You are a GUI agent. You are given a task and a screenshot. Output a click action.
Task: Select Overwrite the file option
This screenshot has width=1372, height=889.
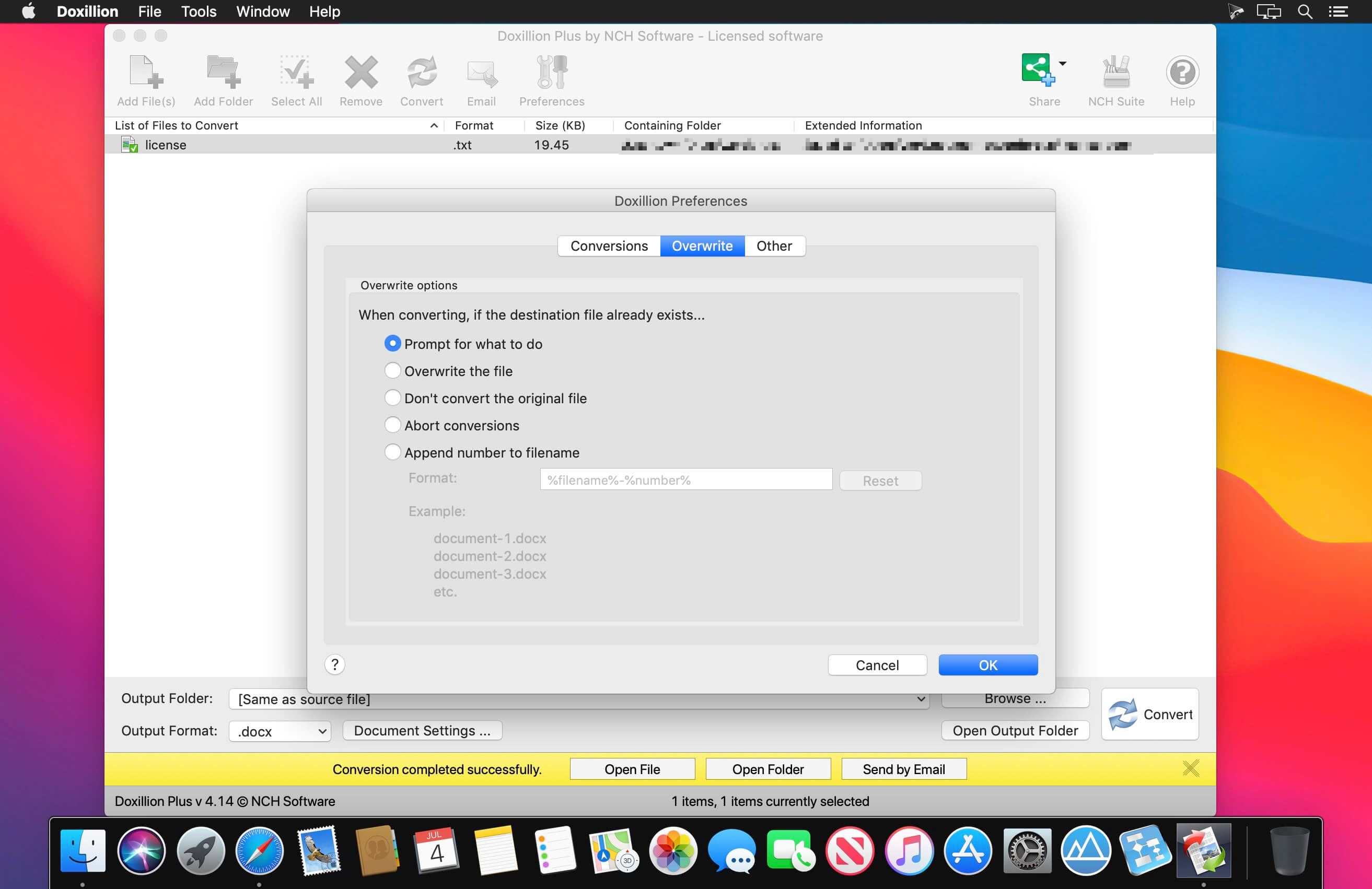click(x=392, y=370)
